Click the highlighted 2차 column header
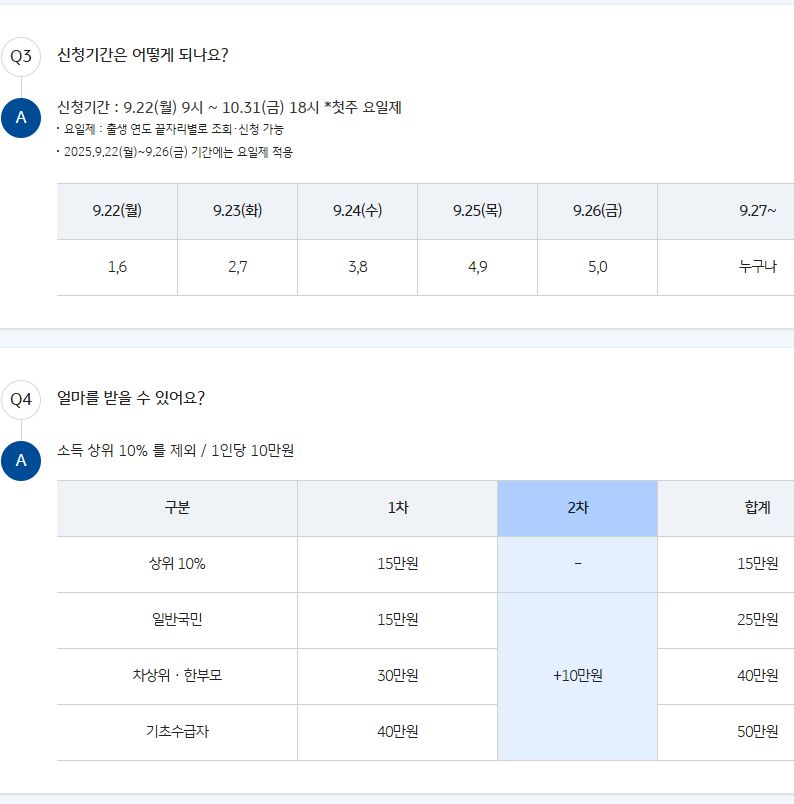794x804 pixels. [x=578, y=508]
